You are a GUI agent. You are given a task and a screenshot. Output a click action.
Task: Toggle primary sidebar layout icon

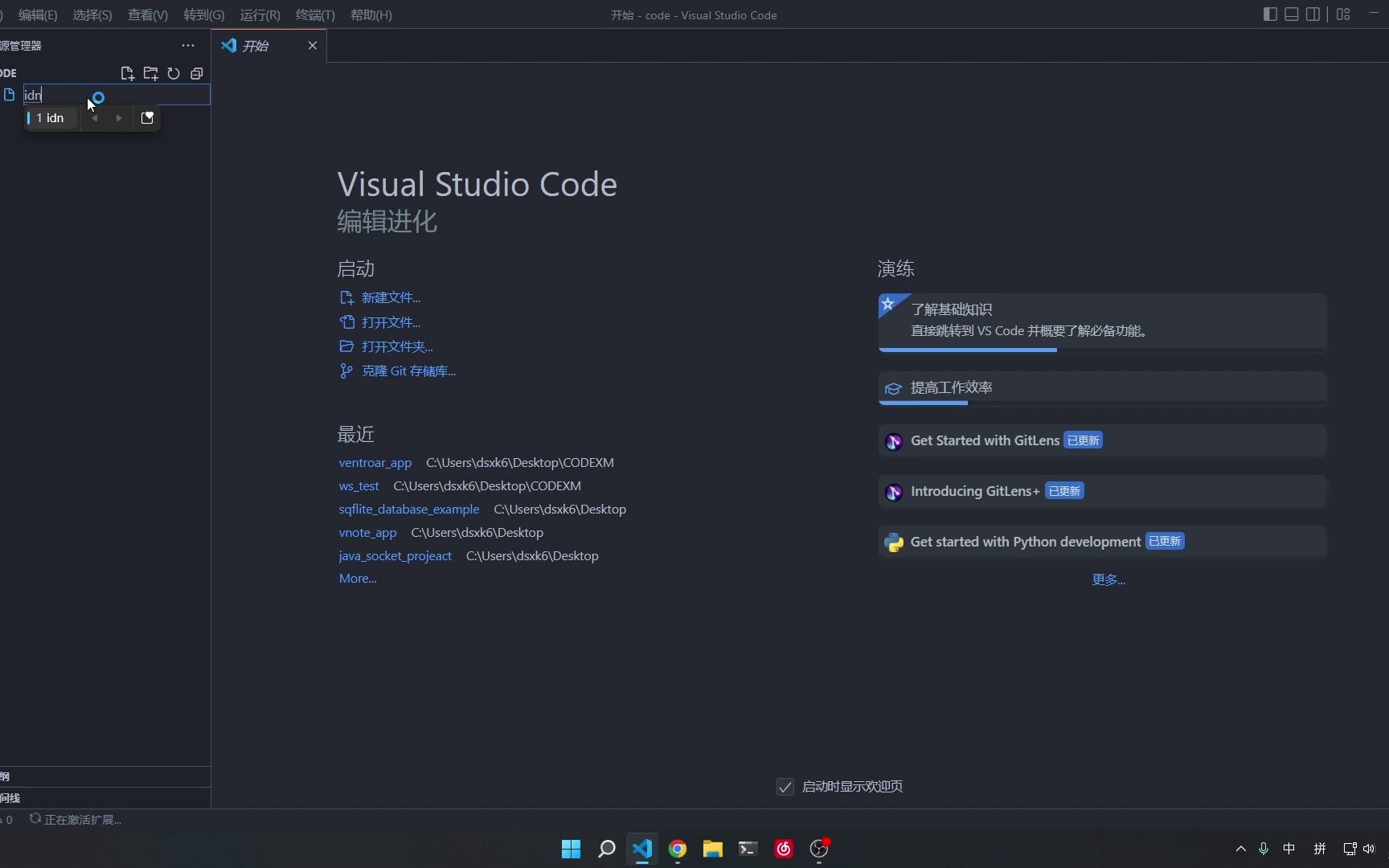tap(1270, 14)
